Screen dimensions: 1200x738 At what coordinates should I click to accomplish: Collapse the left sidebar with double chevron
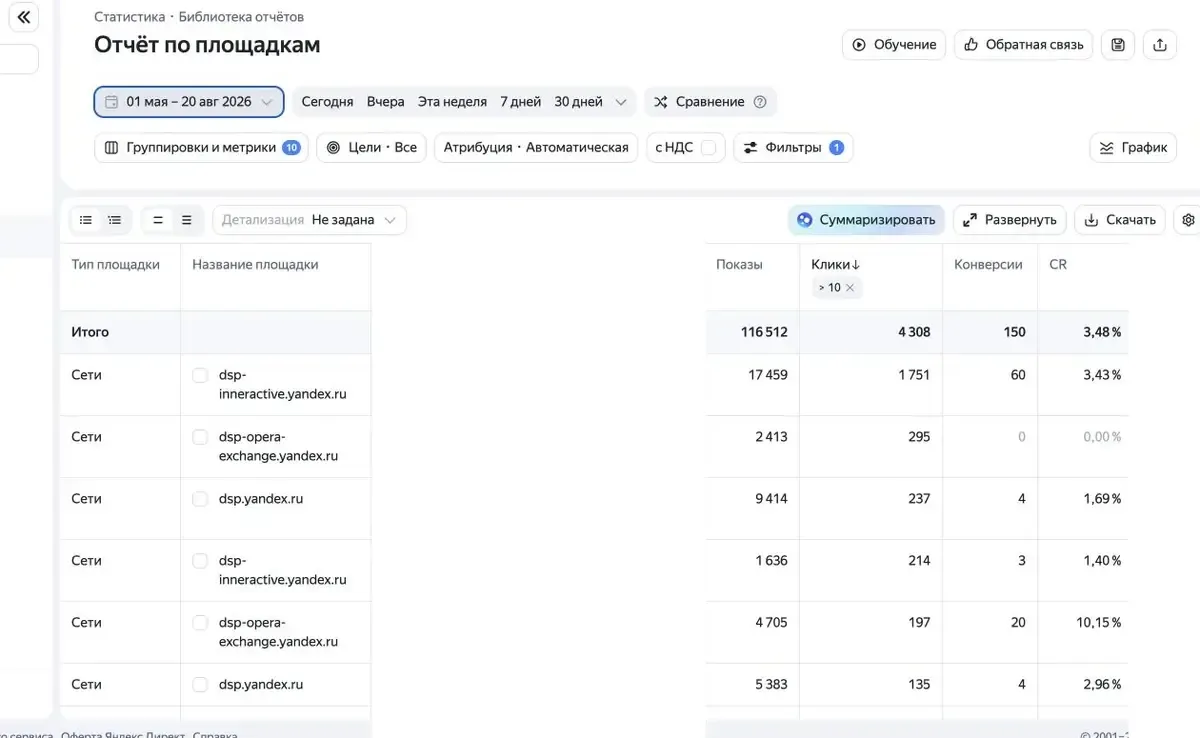24,17
